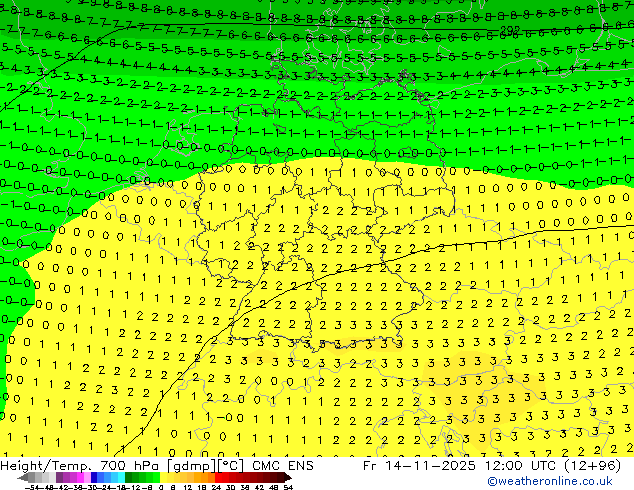Click the yellow swatch in the color scale

click(163, 478)
